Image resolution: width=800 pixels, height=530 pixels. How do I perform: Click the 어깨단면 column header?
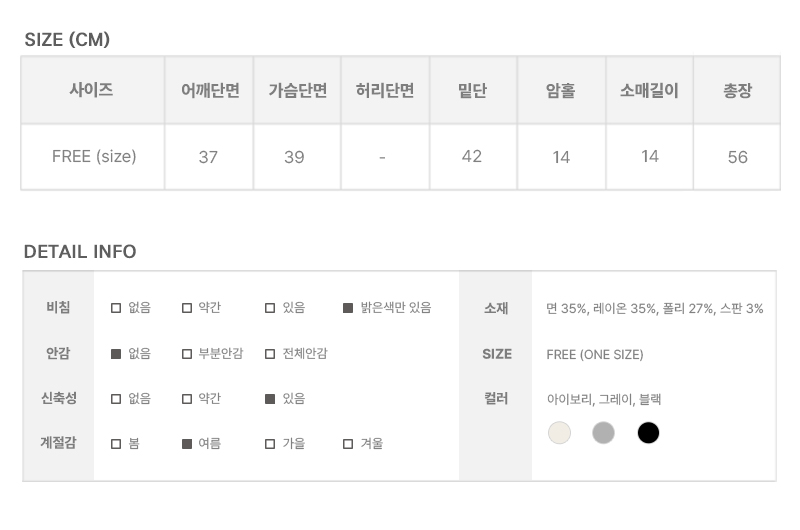pyautogui.click(x=209, y=90)
